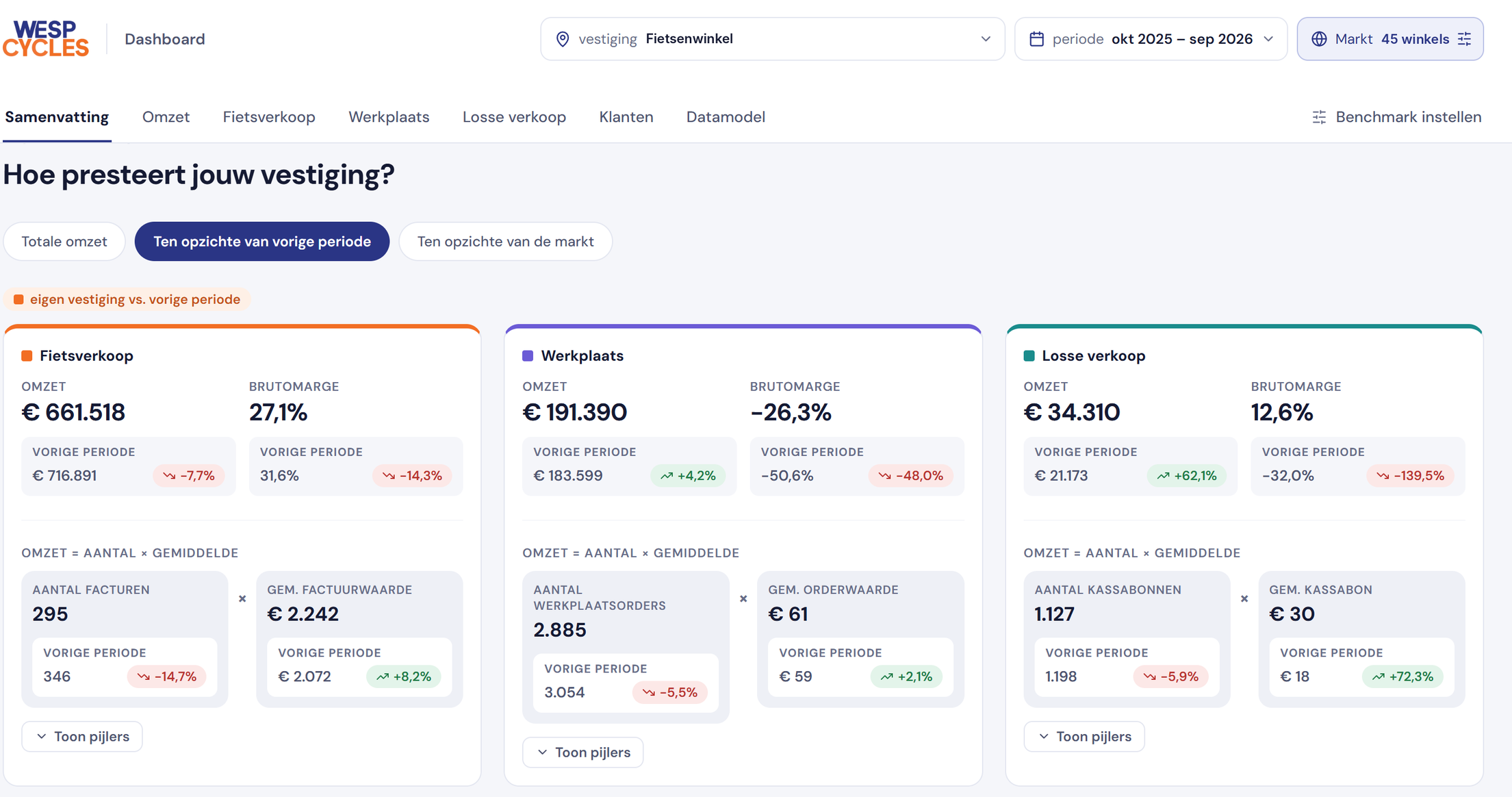The width and height of the screenshot is (1512, 797).
Task: Open the vestiging Fietsenwinkel dropdown
Action: pyautogui.click(x=772, y=39)
